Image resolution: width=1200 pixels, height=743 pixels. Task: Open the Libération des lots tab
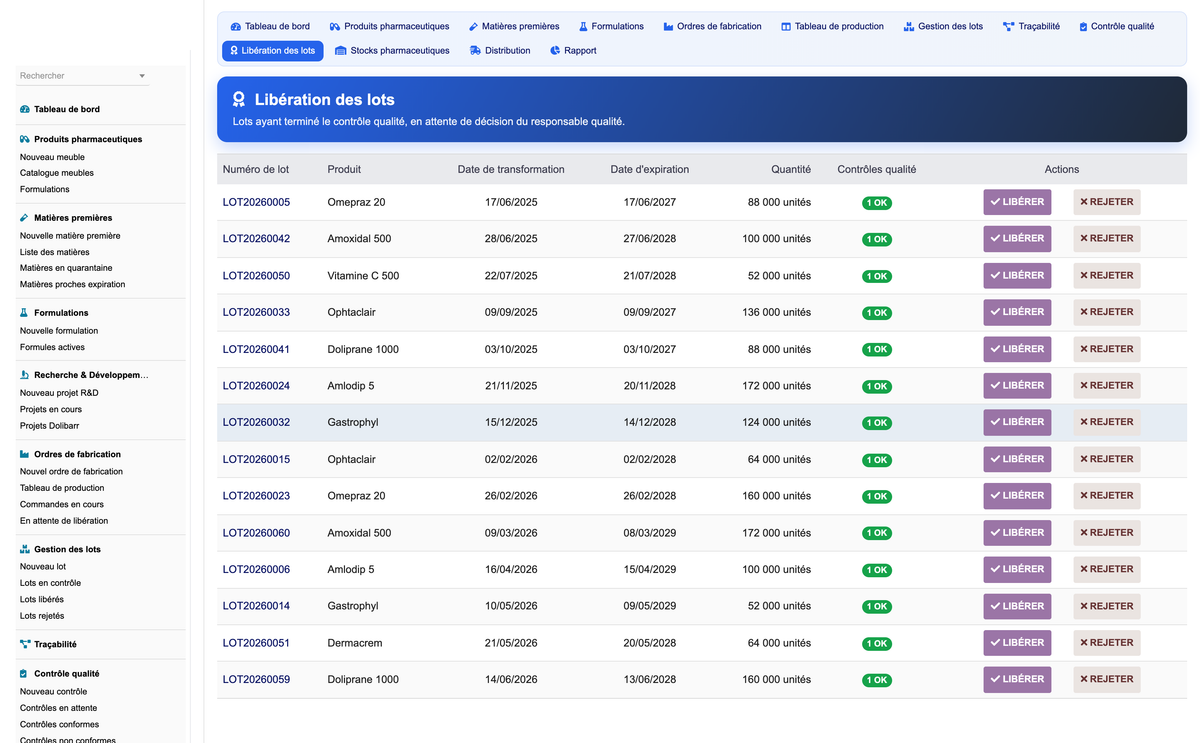click(273, 50)
